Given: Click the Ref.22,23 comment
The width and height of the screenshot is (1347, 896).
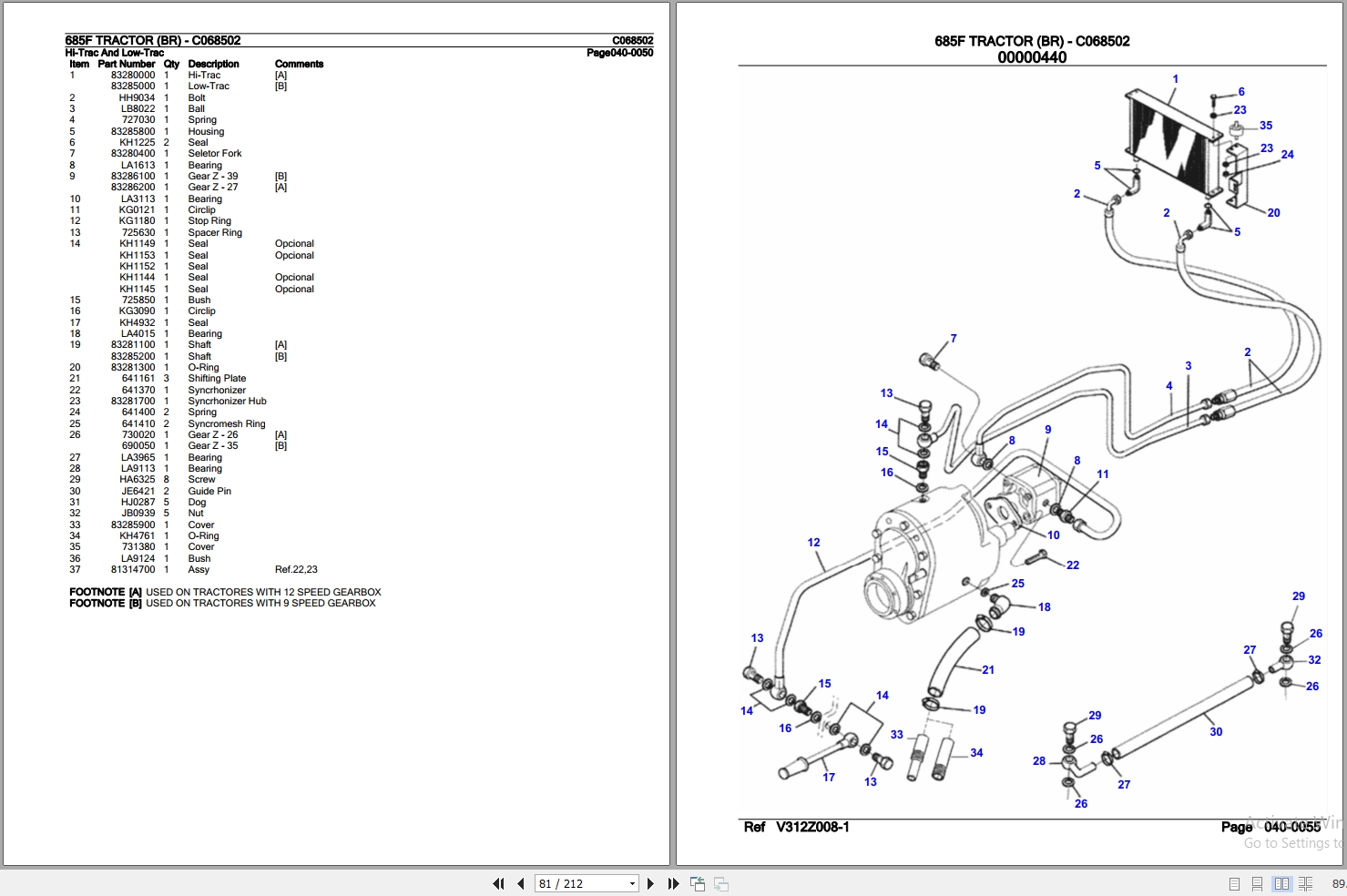Looking at the screenshot, I should point(296,569).
